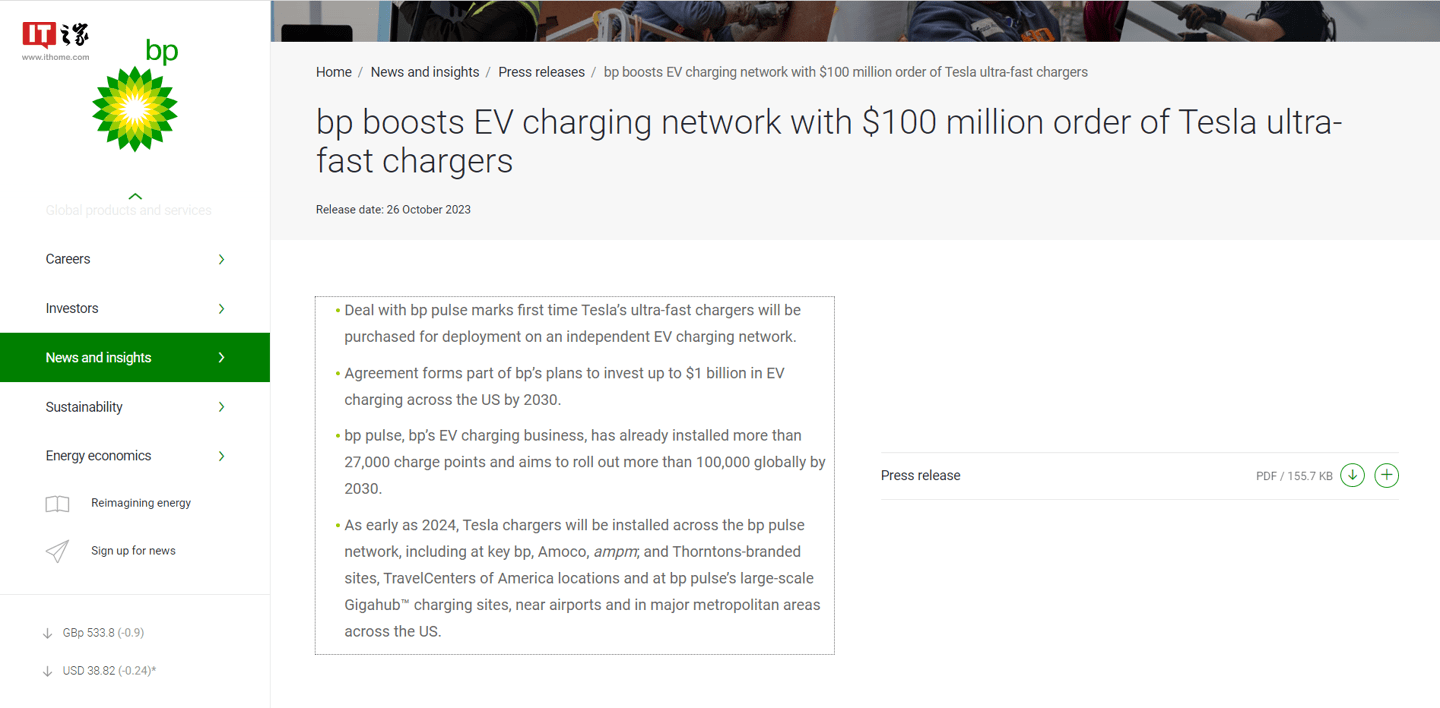
Task: Click the paper plane Sign up icon
Action: pyautogui.click(x=57, y=551)
